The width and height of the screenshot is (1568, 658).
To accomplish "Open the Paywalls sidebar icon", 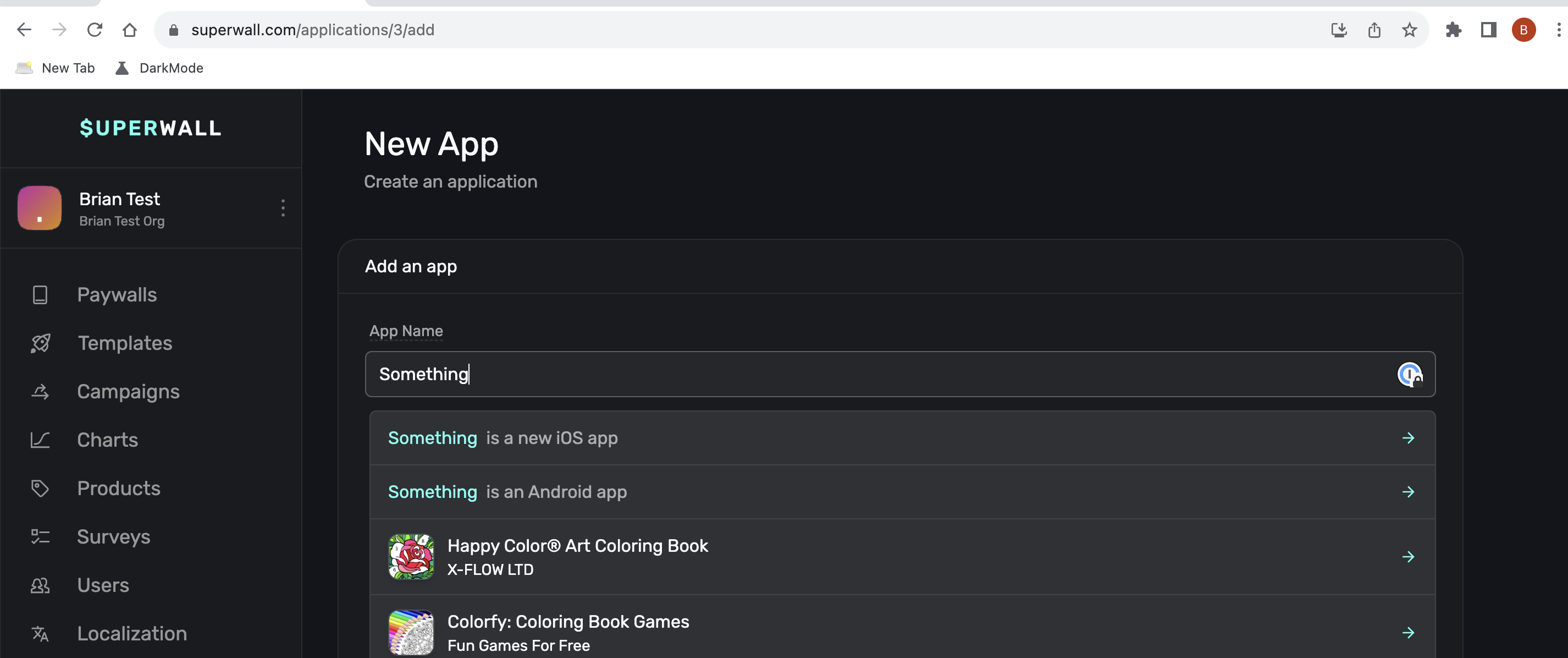I will point(40,295).
